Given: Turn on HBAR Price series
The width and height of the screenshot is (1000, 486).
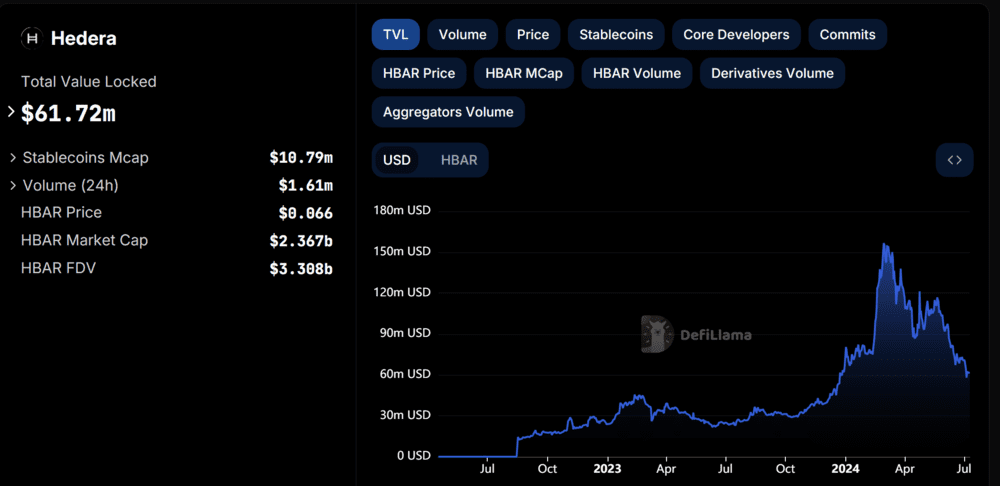Looking at the screenshot, I should (x=419, y=73).
